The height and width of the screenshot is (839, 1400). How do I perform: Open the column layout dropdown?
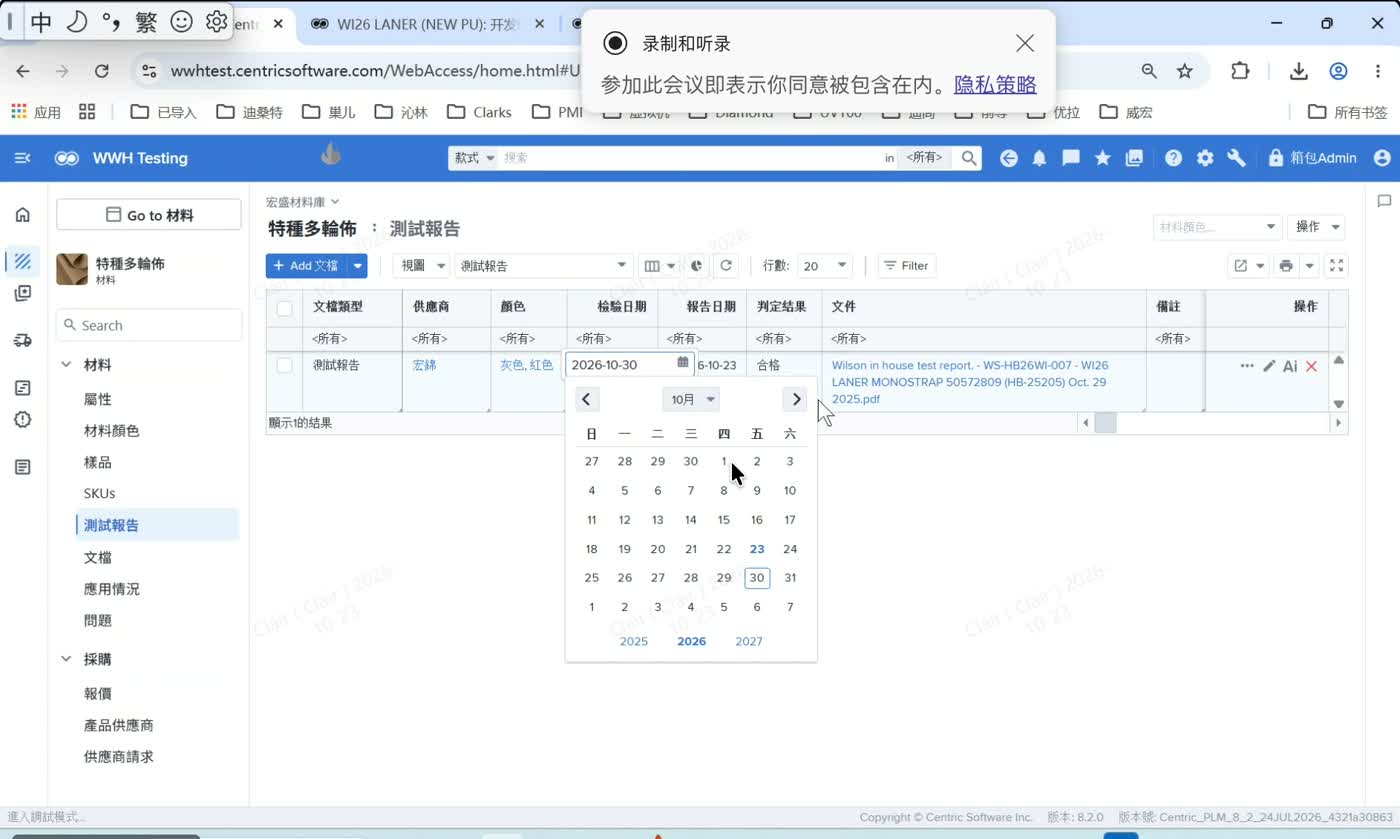pos(659,266)
